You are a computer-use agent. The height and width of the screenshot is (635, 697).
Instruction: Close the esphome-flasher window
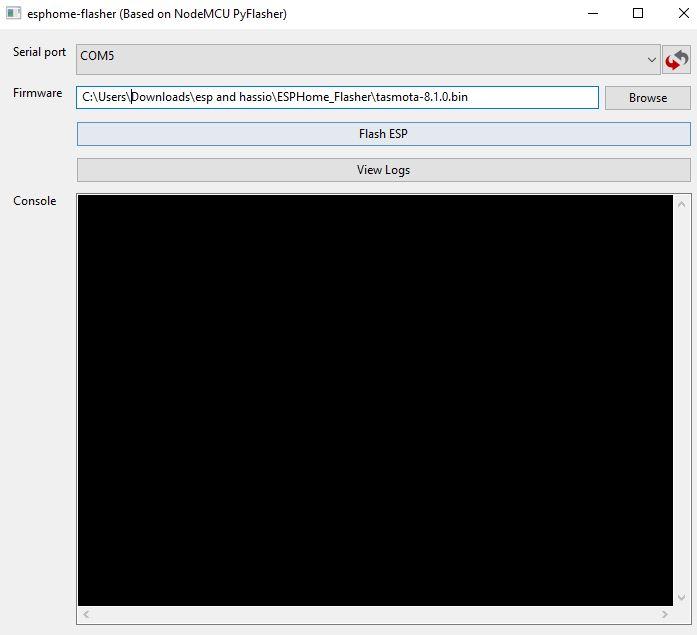tap(684, 13)
